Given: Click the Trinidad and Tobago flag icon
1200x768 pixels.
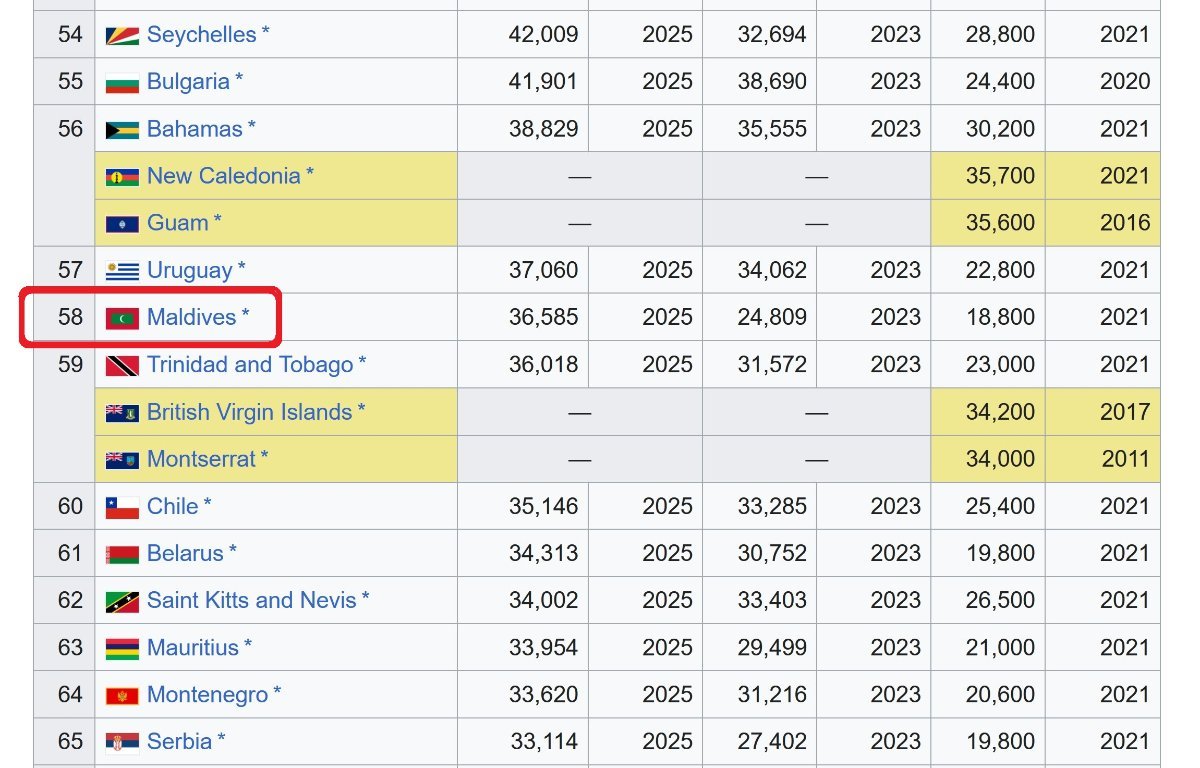Looking at the screenshot, I should [122, 366].
